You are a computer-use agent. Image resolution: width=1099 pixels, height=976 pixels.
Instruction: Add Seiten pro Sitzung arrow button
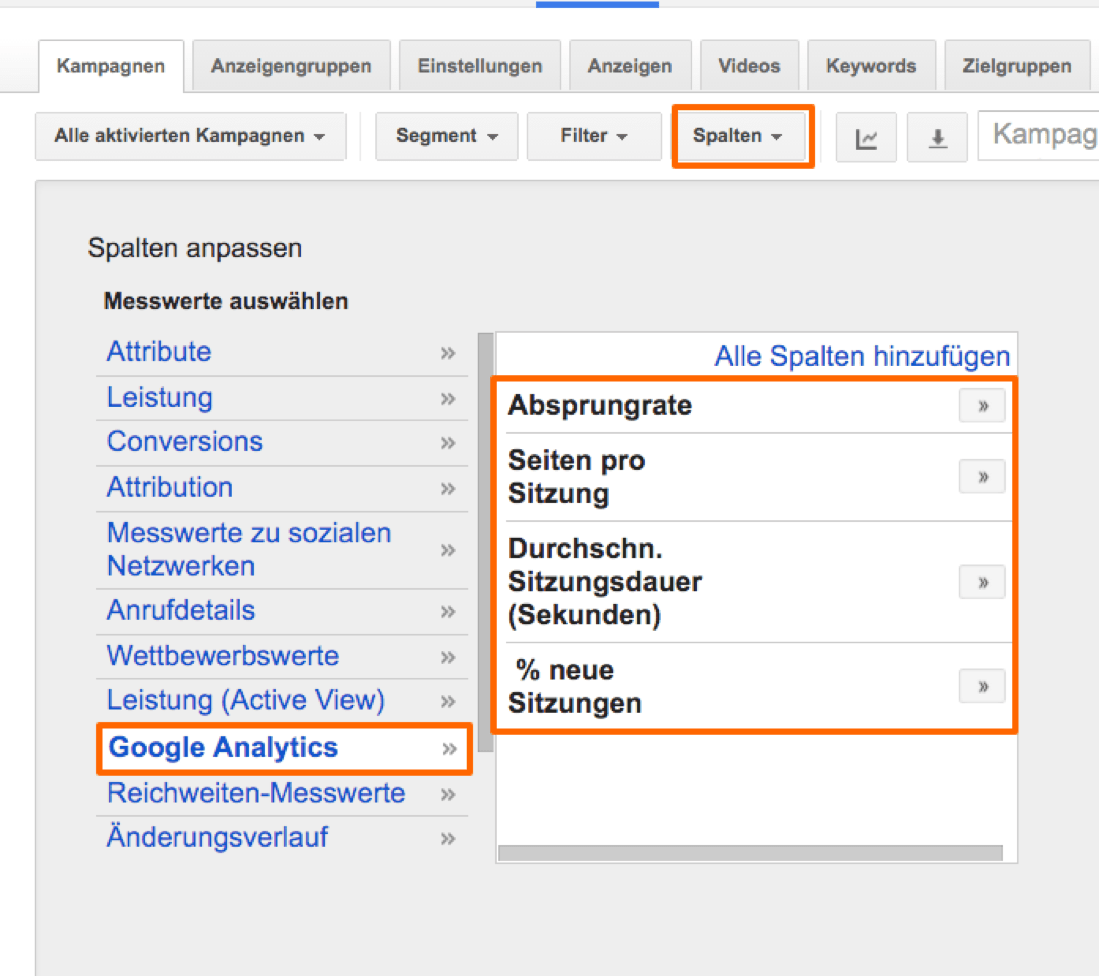pos(982,477)
